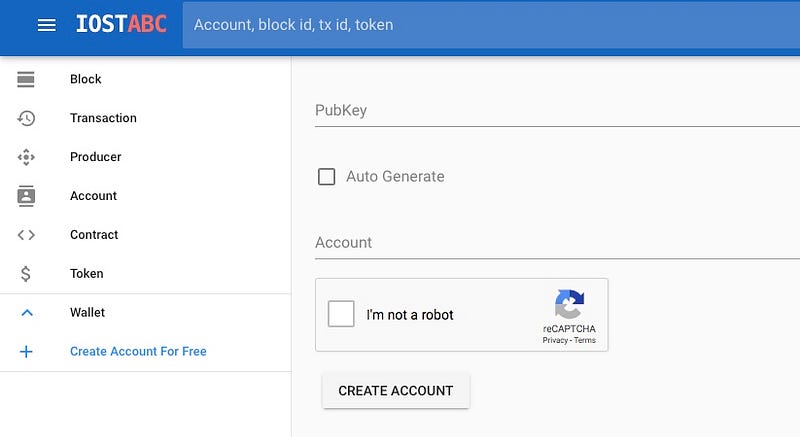Open the Transaction menu item
The height and width of the screenshot is (437, 800).
click(x=103, y=118)
